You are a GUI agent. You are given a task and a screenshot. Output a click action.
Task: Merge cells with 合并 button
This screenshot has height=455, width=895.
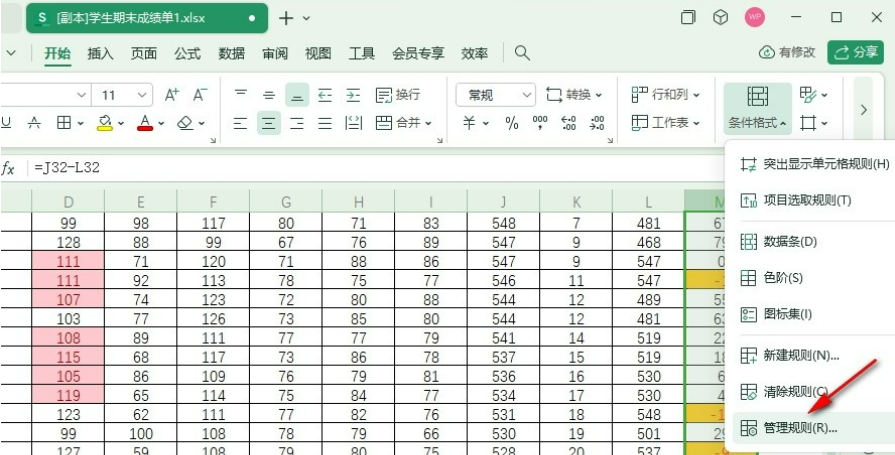[404, 123]
